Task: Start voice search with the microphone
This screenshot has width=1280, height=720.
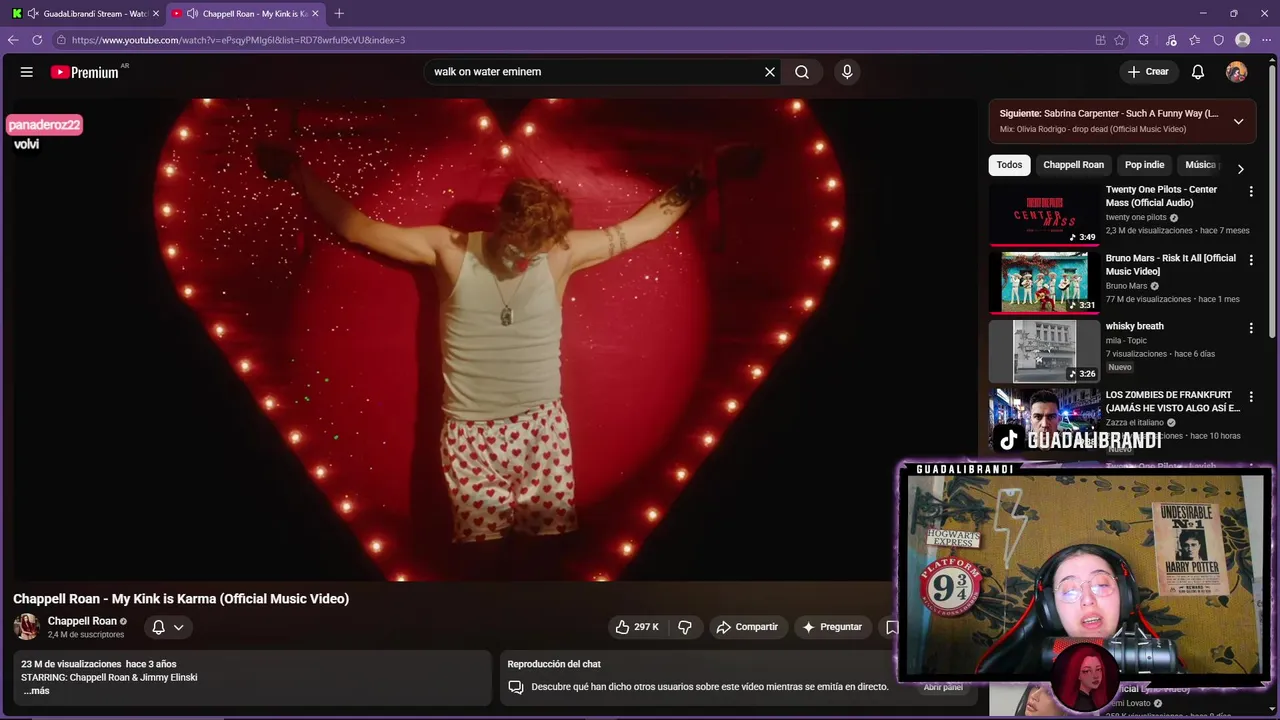Action: point(847,72)
